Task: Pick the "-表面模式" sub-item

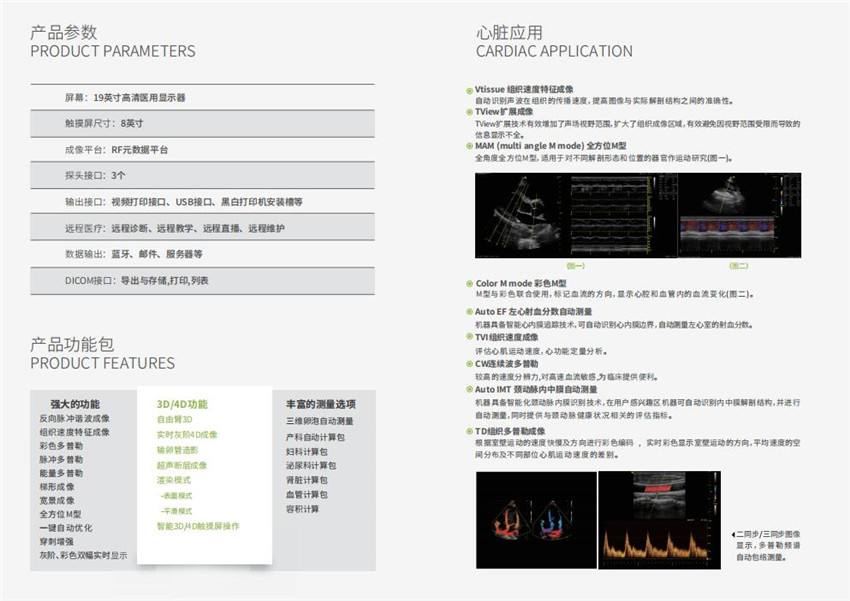Action: click(176, 496)
